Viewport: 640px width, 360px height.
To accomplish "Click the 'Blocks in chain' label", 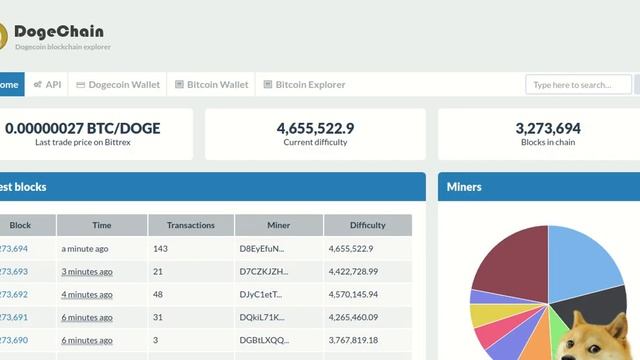I will 548,142.
